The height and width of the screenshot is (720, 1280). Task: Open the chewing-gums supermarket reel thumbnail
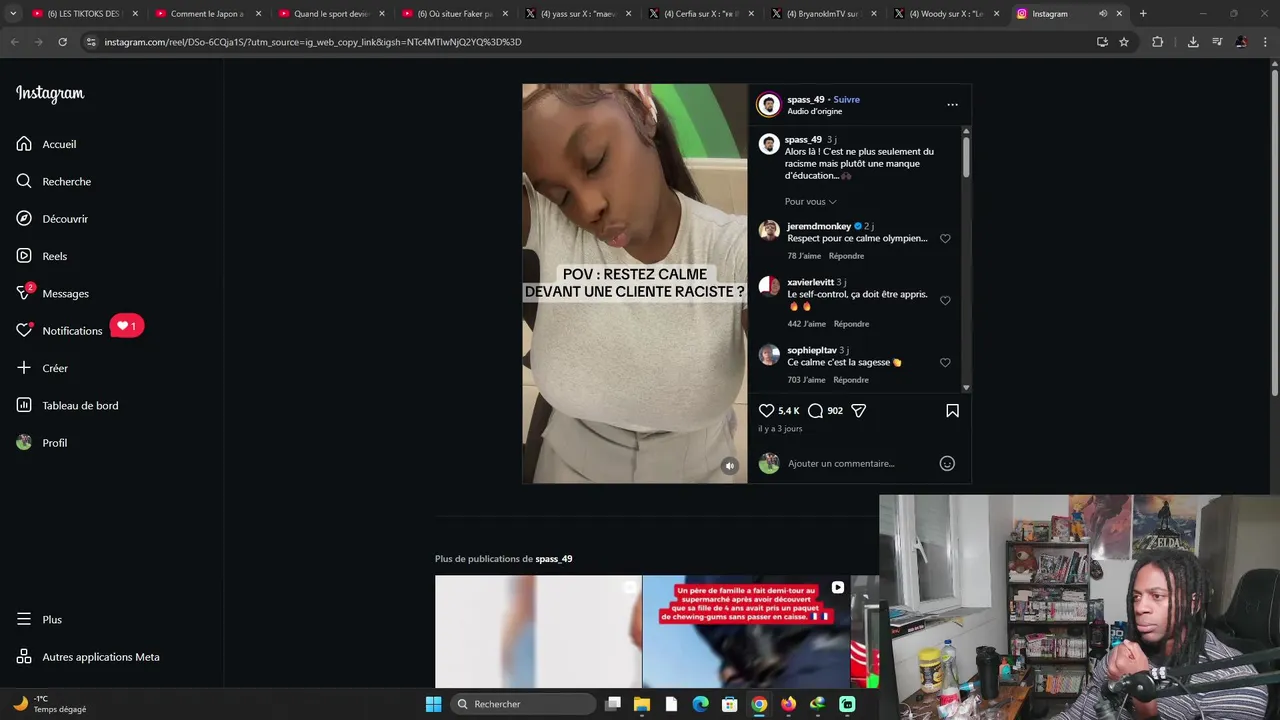746,631
